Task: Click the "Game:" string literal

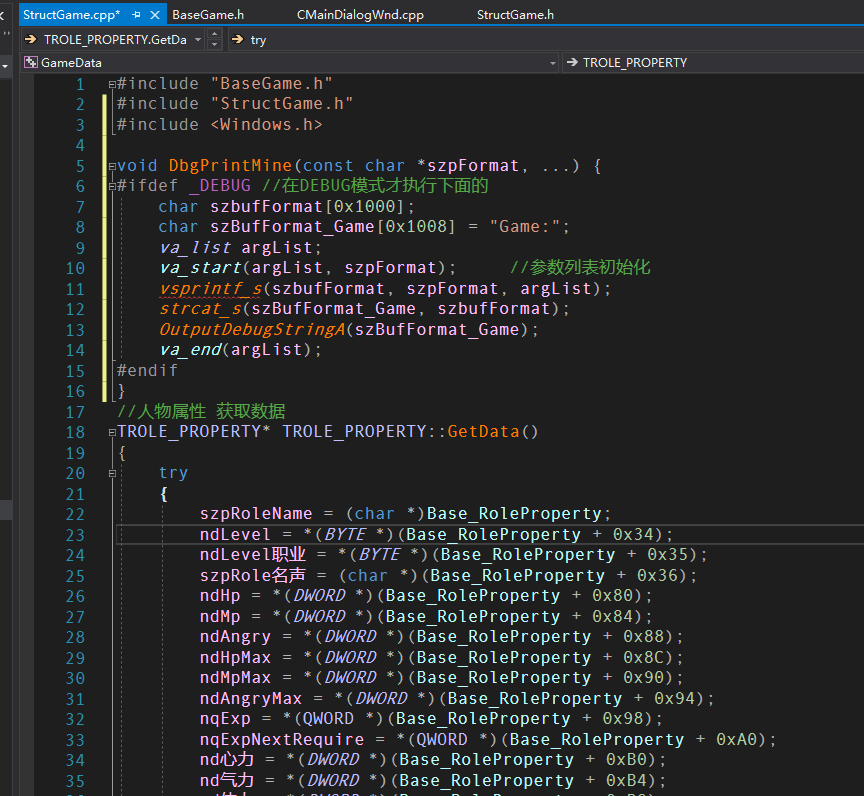Action: click(x=525, y=226)
